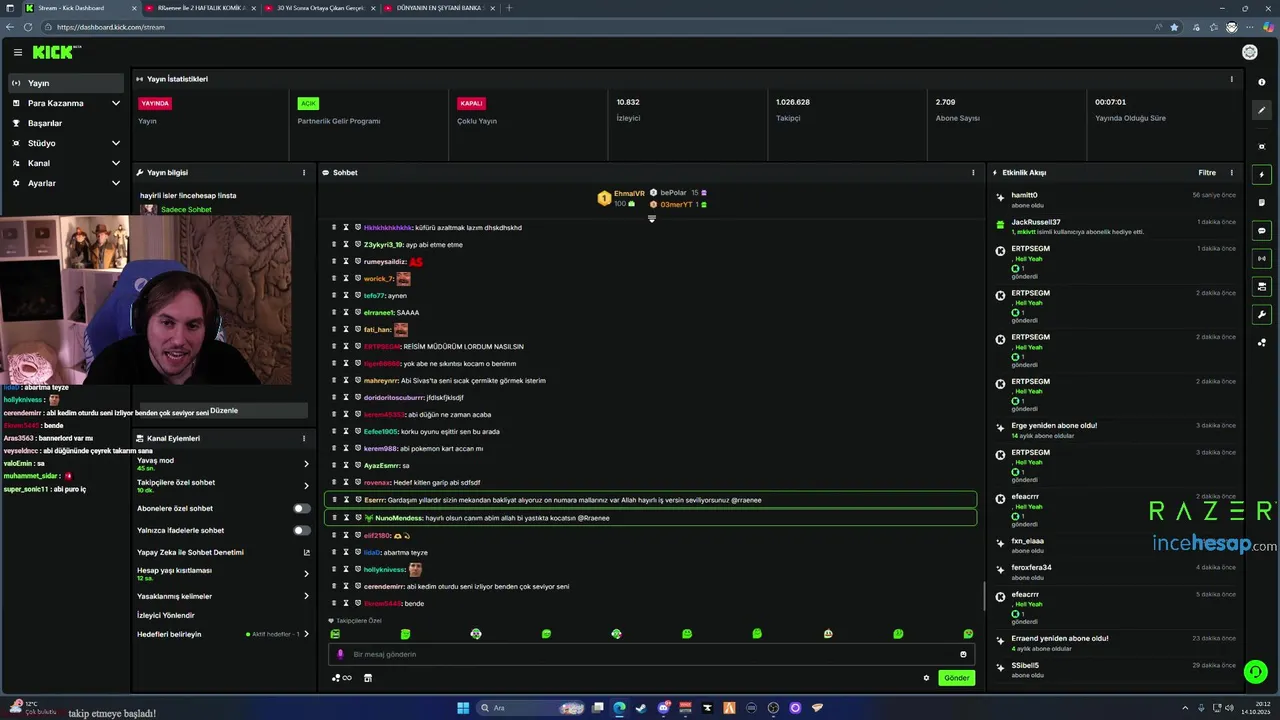Click username Eserrr in the highlighted chat message

(374, 500)
